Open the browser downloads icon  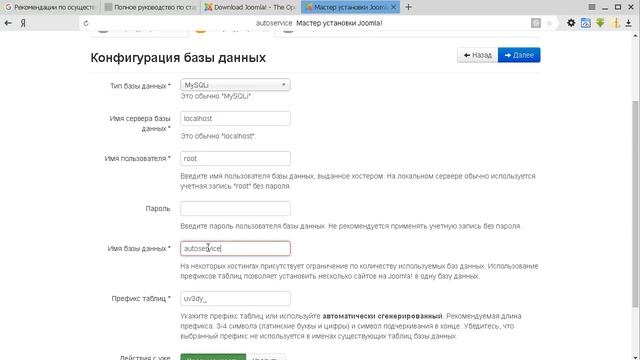pyautogui.click(x=629, y=24)
